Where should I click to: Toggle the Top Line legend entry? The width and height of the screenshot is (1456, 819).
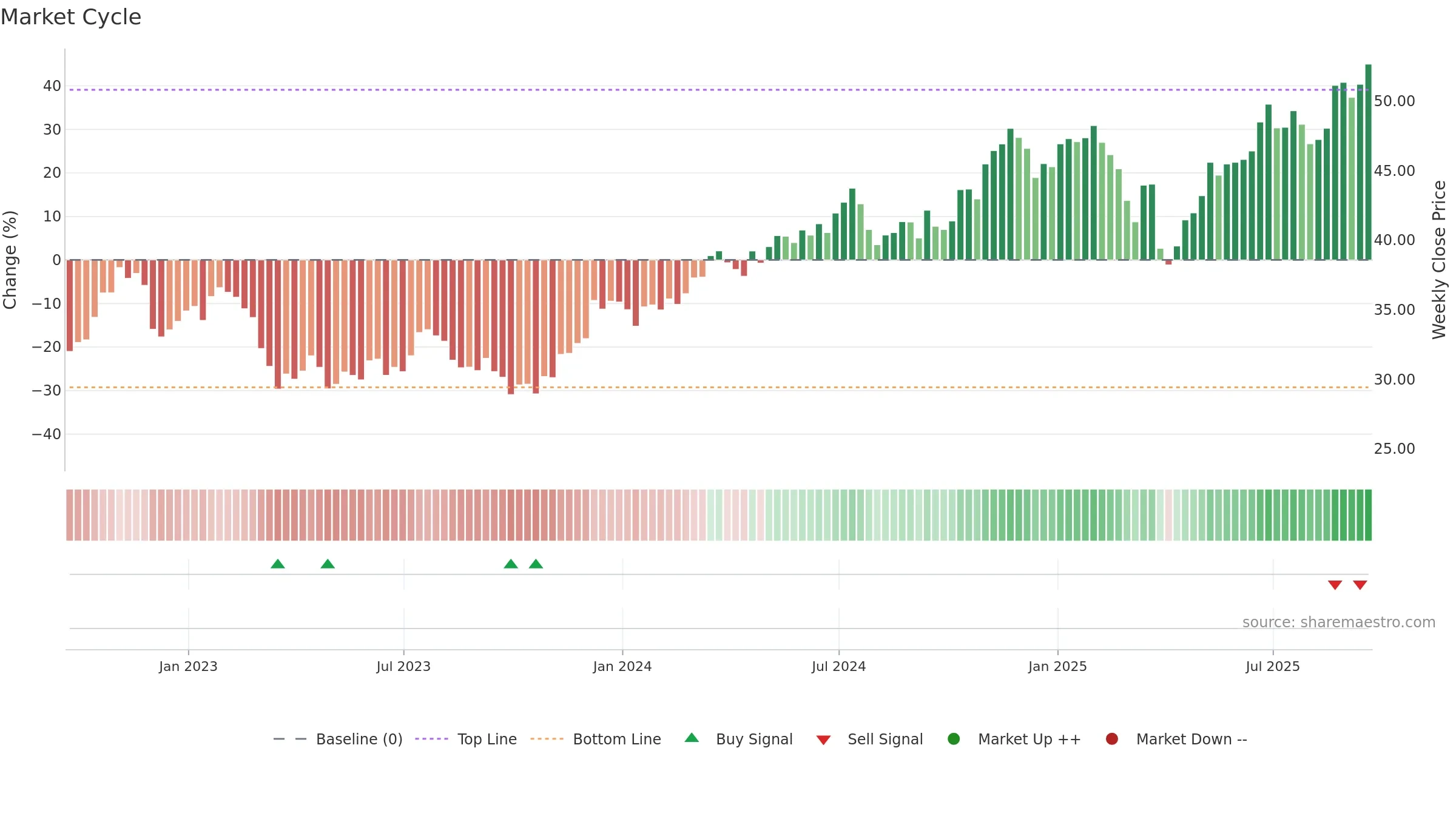tap(466, 739)
